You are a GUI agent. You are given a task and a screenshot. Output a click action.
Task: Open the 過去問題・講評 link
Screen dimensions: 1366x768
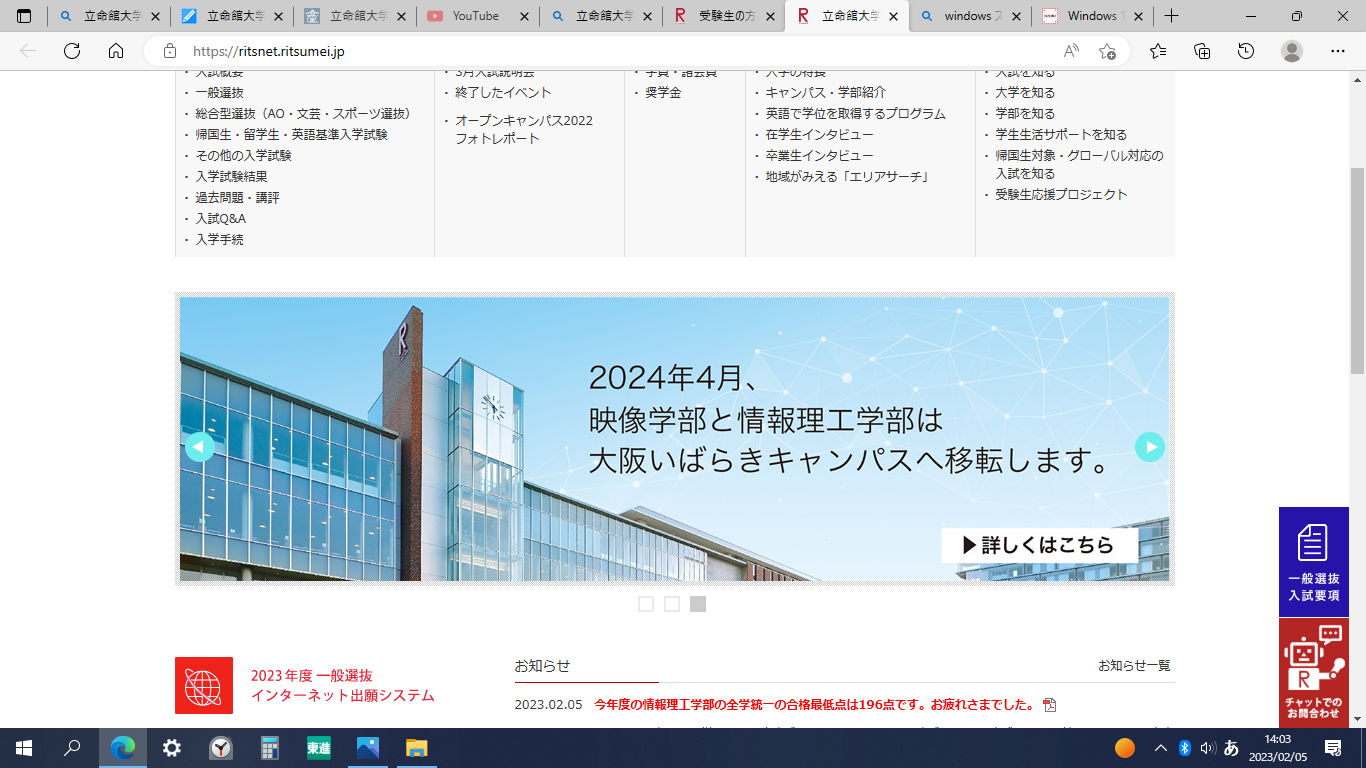[x=237, y=198]
